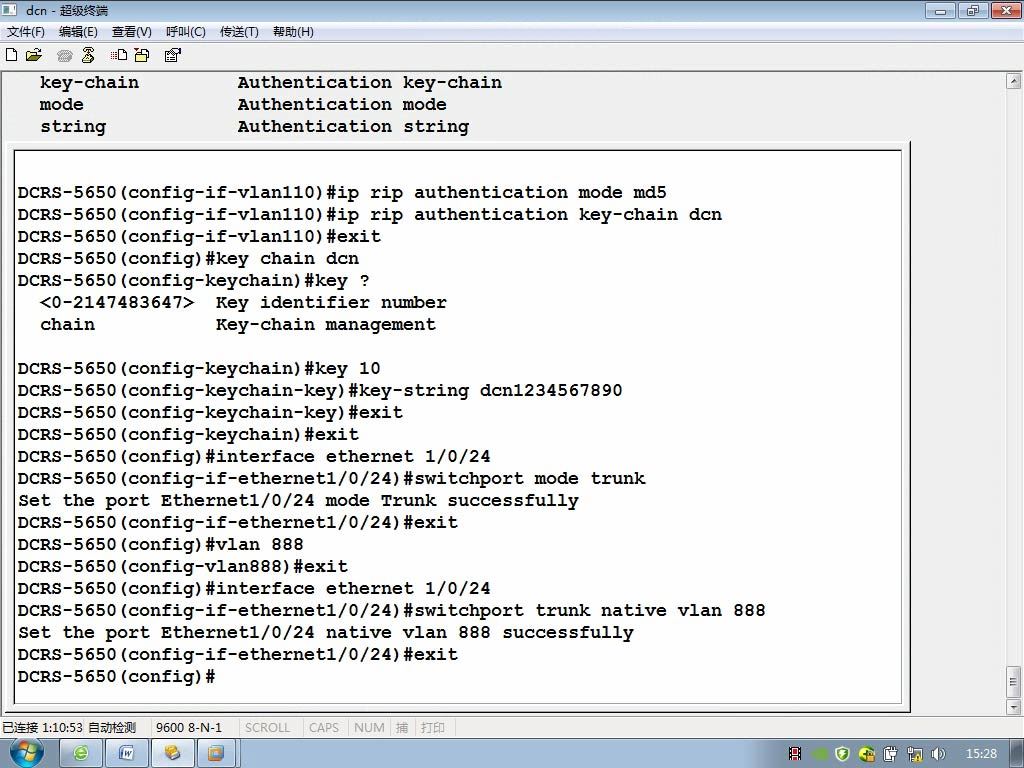The width and height of the screenshot is (1024, 768).
Task: Minimize the dcn terminal window
Action: coord(940,10)
